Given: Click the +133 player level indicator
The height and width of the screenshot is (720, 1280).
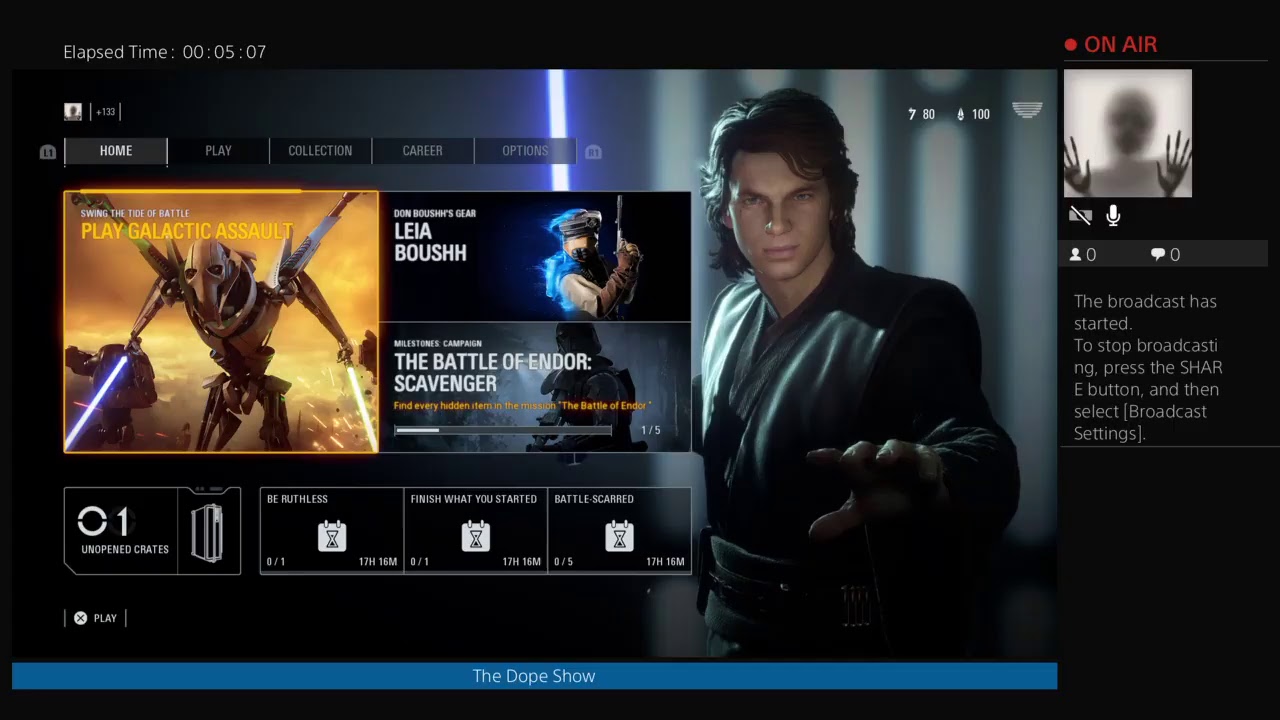Looking at the screenshot, I should coord(106,113).
